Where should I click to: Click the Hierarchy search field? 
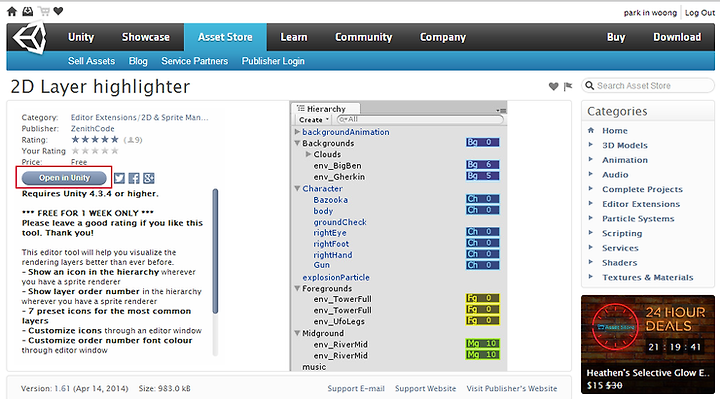(420, 119)
